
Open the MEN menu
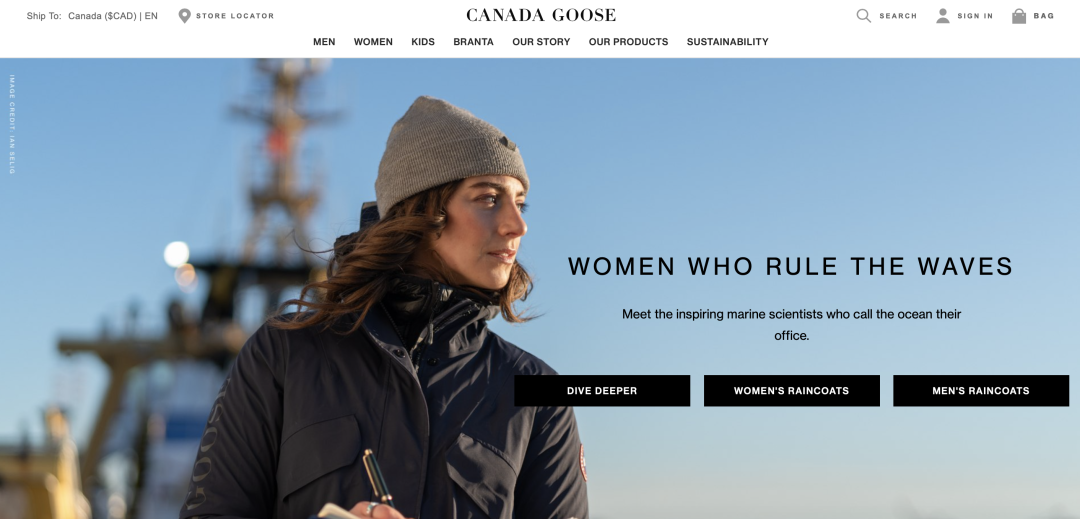[324, 42]
